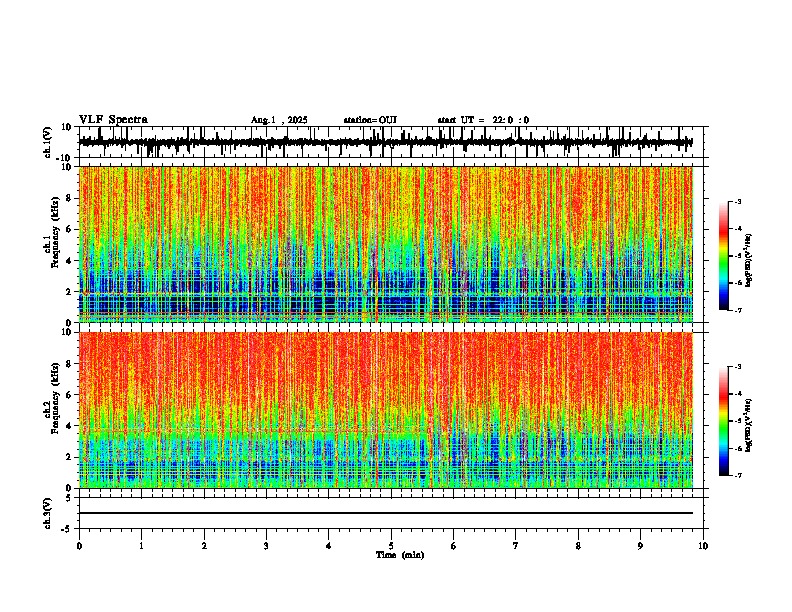Click time axis tick label "7"
The height and width of the screenshot is (612, 792).
tap(516, 546)
